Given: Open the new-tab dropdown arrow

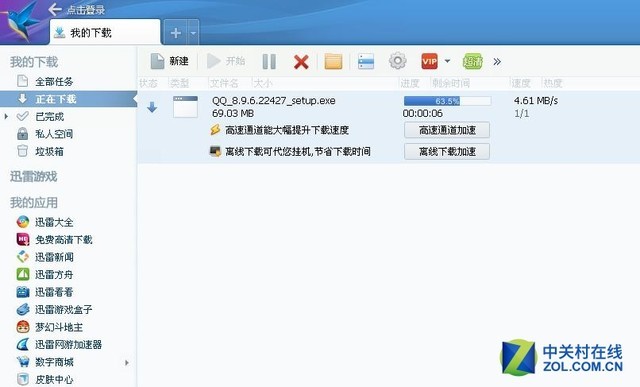Looking at the screenshot, I should 193,32.
